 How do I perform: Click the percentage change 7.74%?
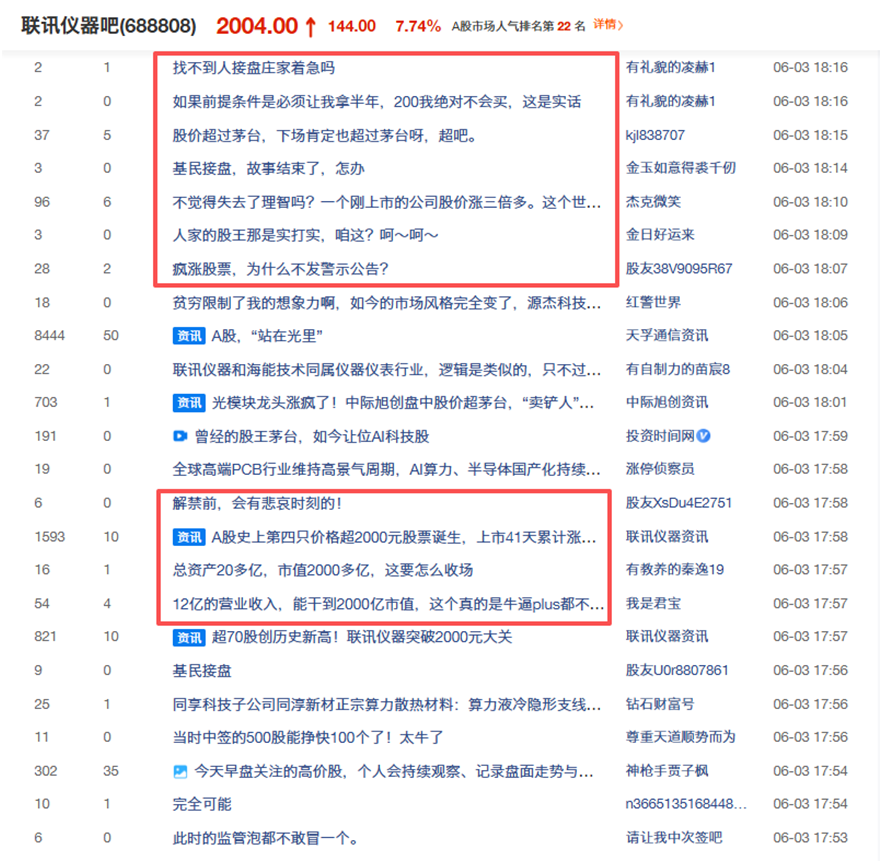click(x=418, y=26)
